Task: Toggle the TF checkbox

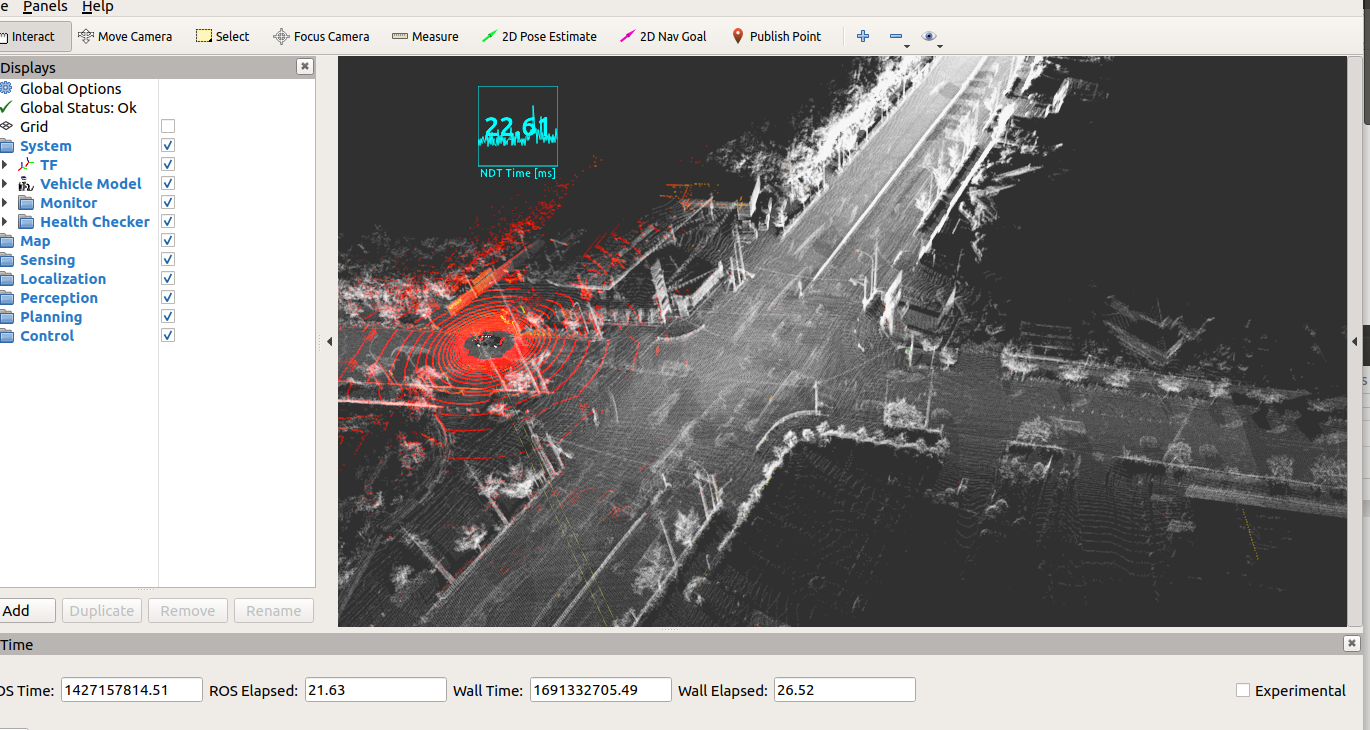Action: (168, 164)
